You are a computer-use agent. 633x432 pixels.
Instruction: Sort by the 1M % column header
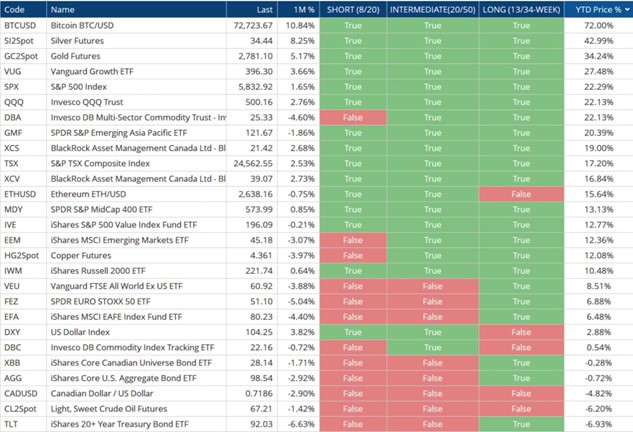(x=298, y=9)
